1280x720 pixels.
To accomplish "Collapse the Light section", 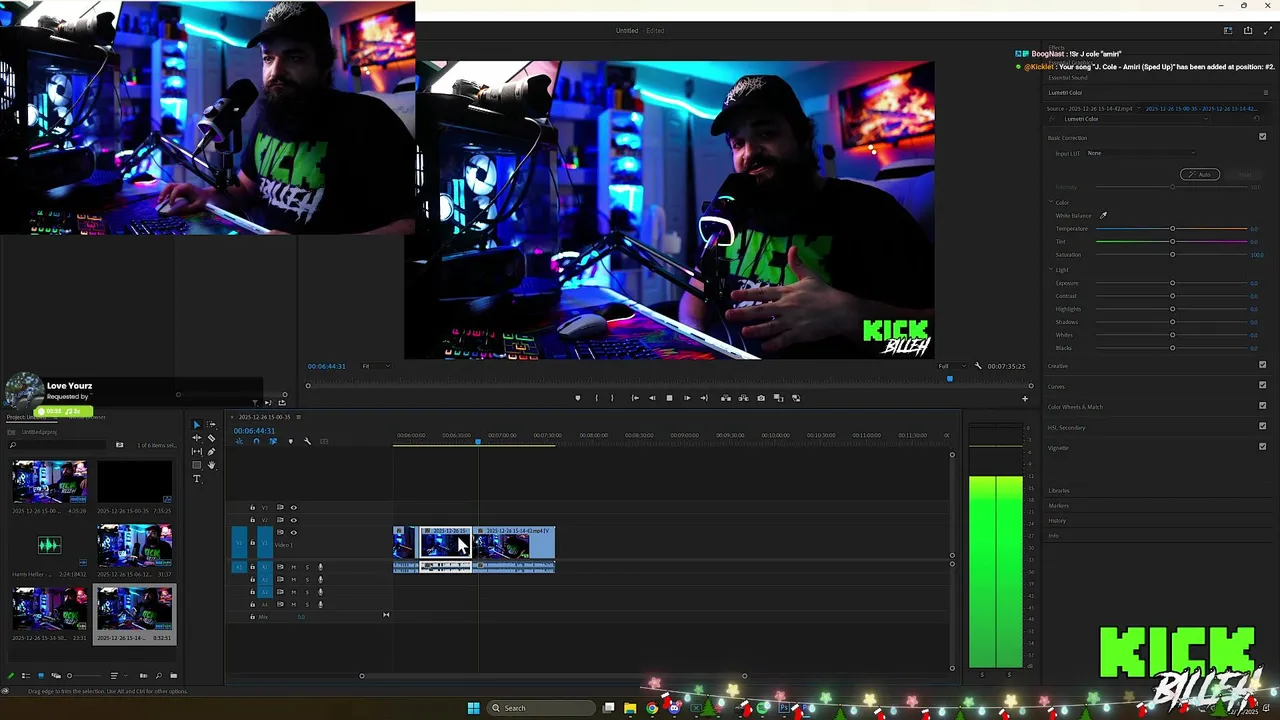I will (1051, 269).
